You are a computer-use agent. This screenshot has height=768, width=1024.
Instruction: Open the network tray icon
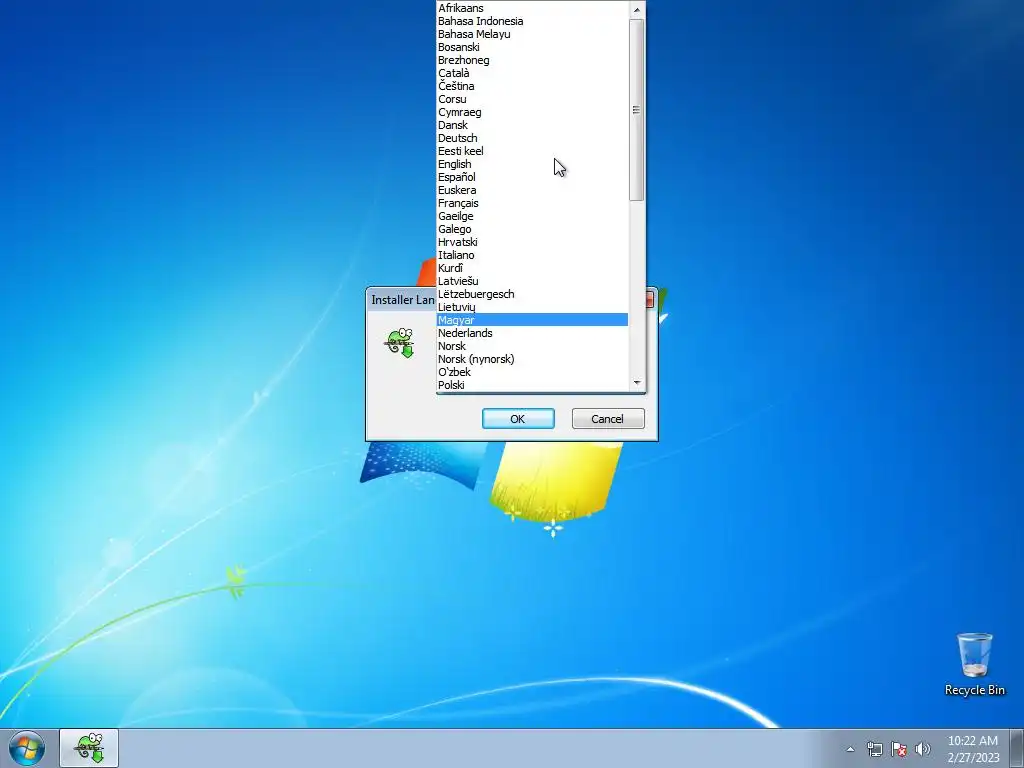point(874,749)
